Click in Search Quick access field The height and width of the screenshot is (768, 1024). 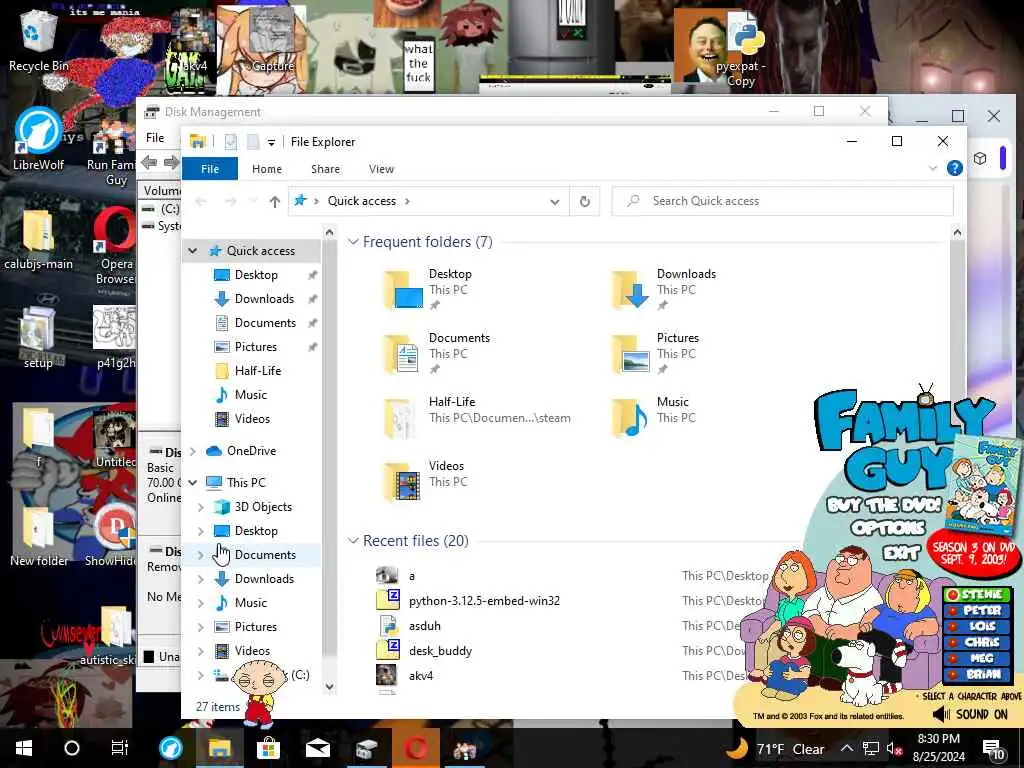click(x=782, y=201)
